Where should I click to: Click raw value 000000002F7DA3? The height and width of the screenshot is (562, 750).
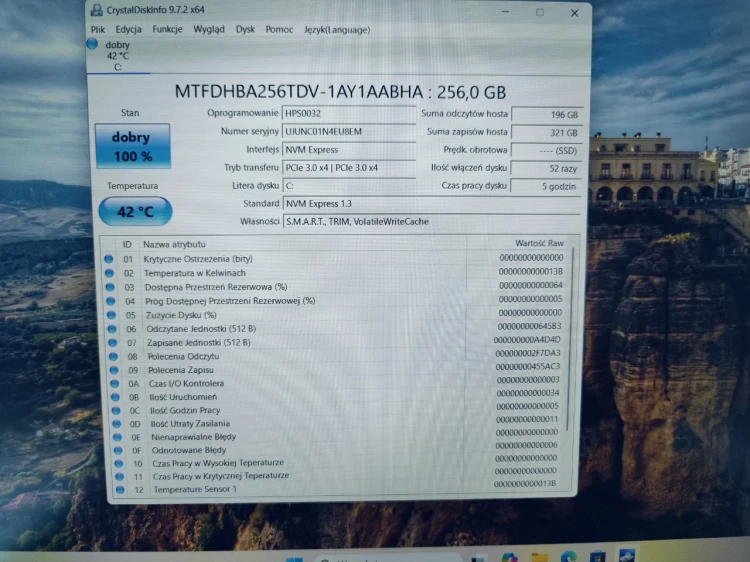pos(528,353)
